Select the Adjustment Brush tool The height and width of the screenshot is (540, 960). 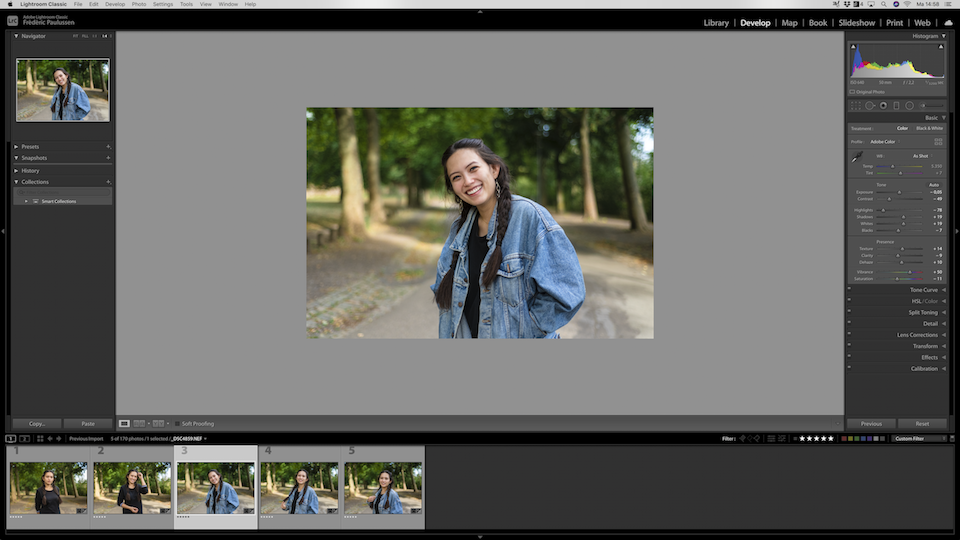tap(931, 105)
